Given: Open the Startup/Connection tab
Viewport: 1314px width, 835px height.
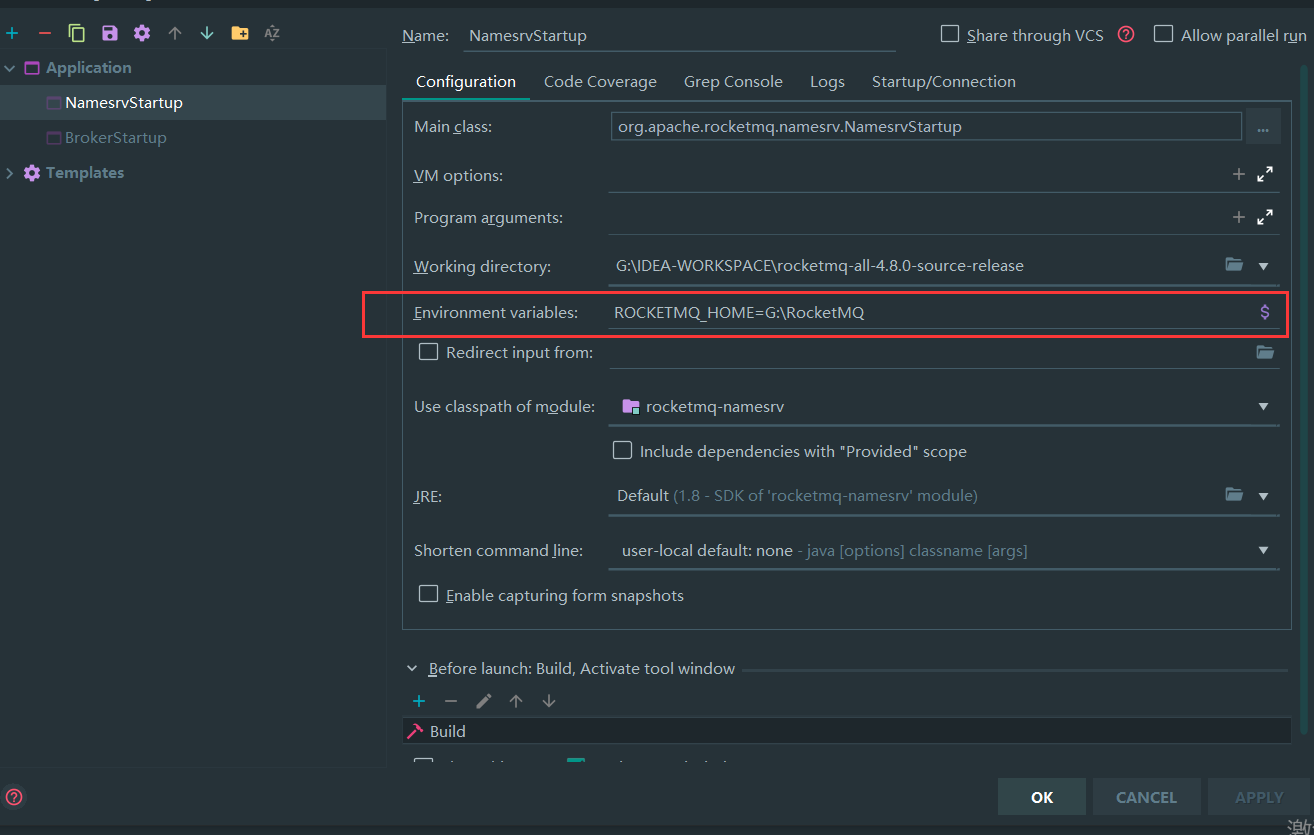Looking at the screenshot, I should coord(944,82).
